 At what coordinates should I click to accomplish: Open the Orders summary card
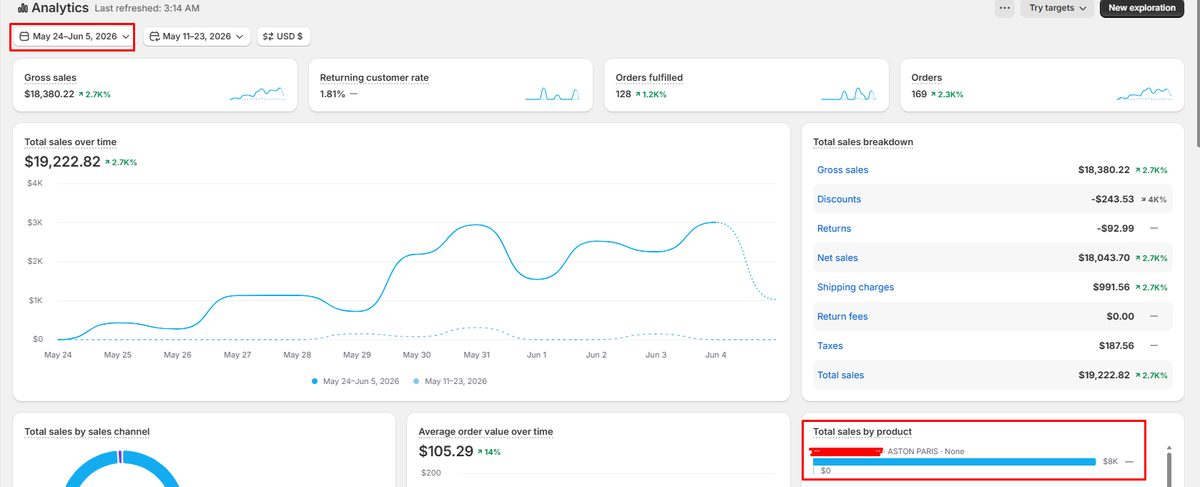[x=1042, y=85]
